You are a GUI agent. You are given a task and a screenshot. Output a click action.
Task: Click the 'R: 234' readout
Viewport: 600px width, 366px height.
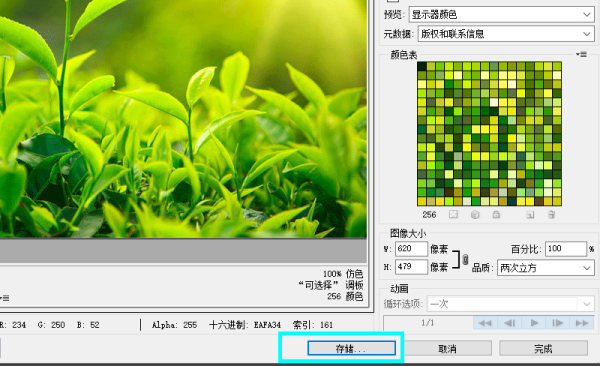tap(13, 325)
